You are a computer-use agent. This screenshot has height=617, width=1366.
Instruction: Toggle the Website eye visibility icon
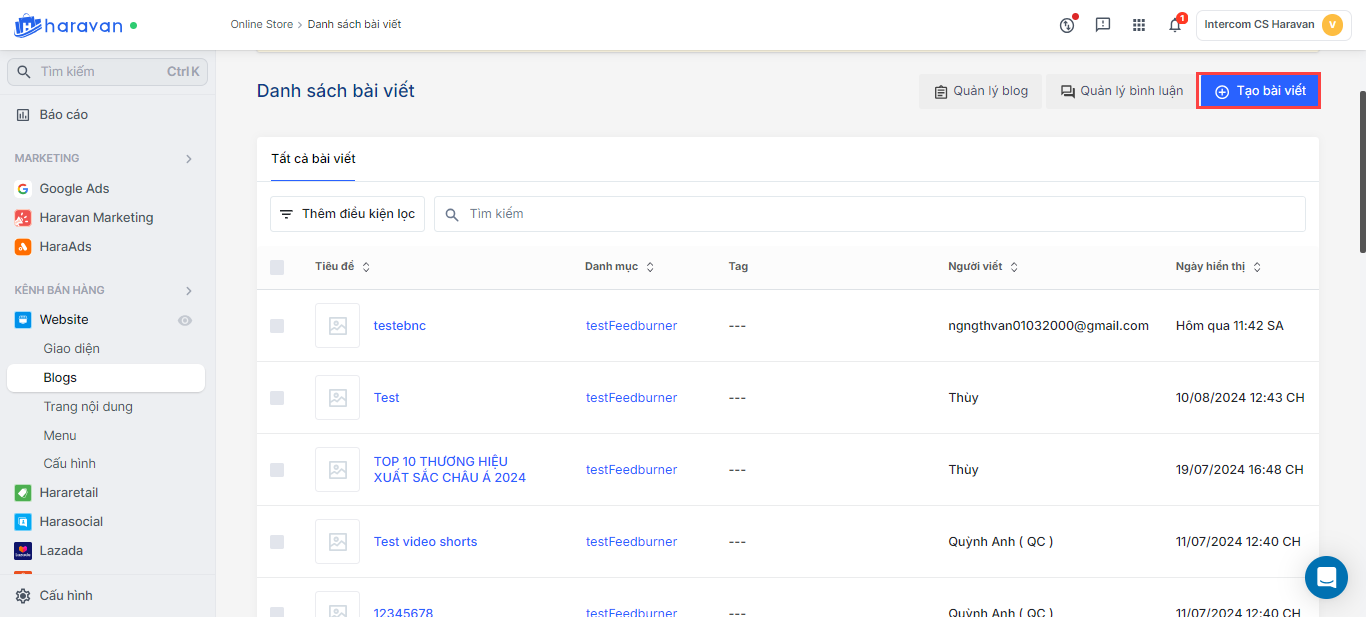(x=185, y=320)
